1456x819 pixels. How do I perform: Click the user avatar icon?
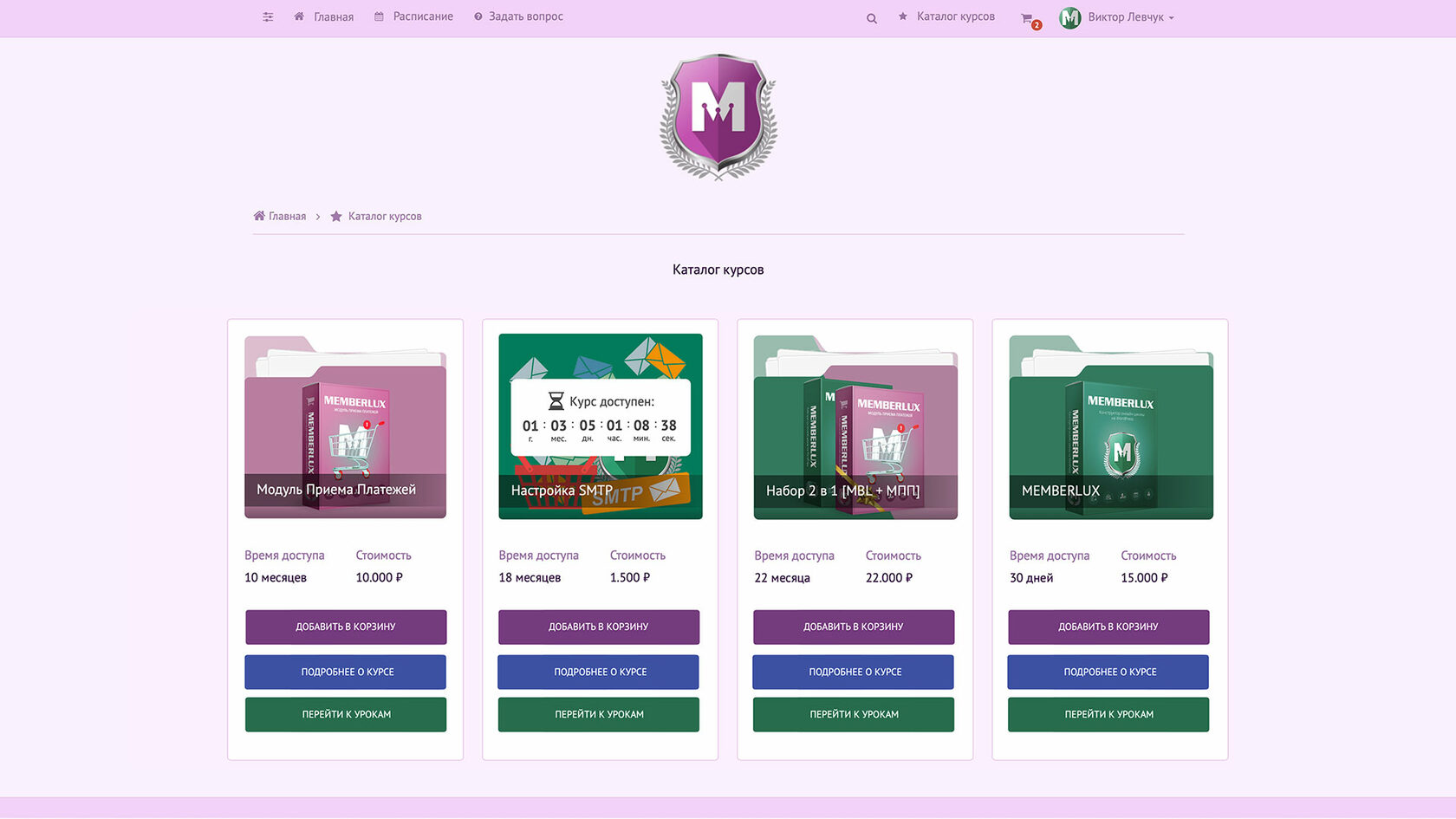[1070, 17]
